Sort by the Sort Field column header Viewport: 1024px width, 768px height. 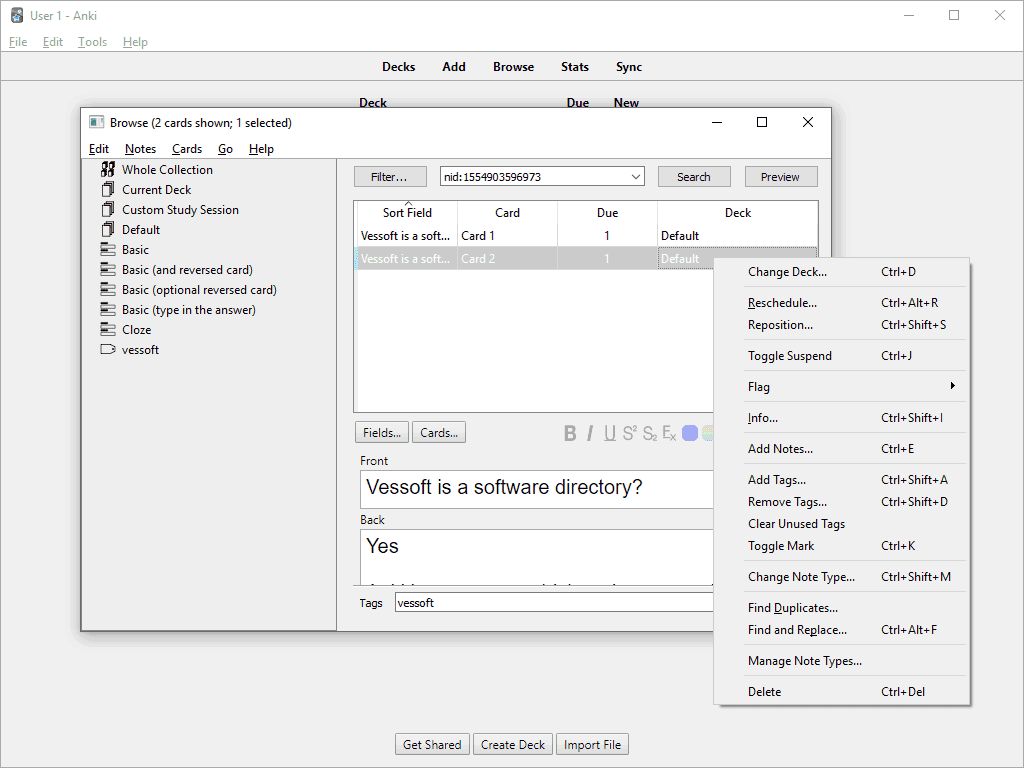407,212
